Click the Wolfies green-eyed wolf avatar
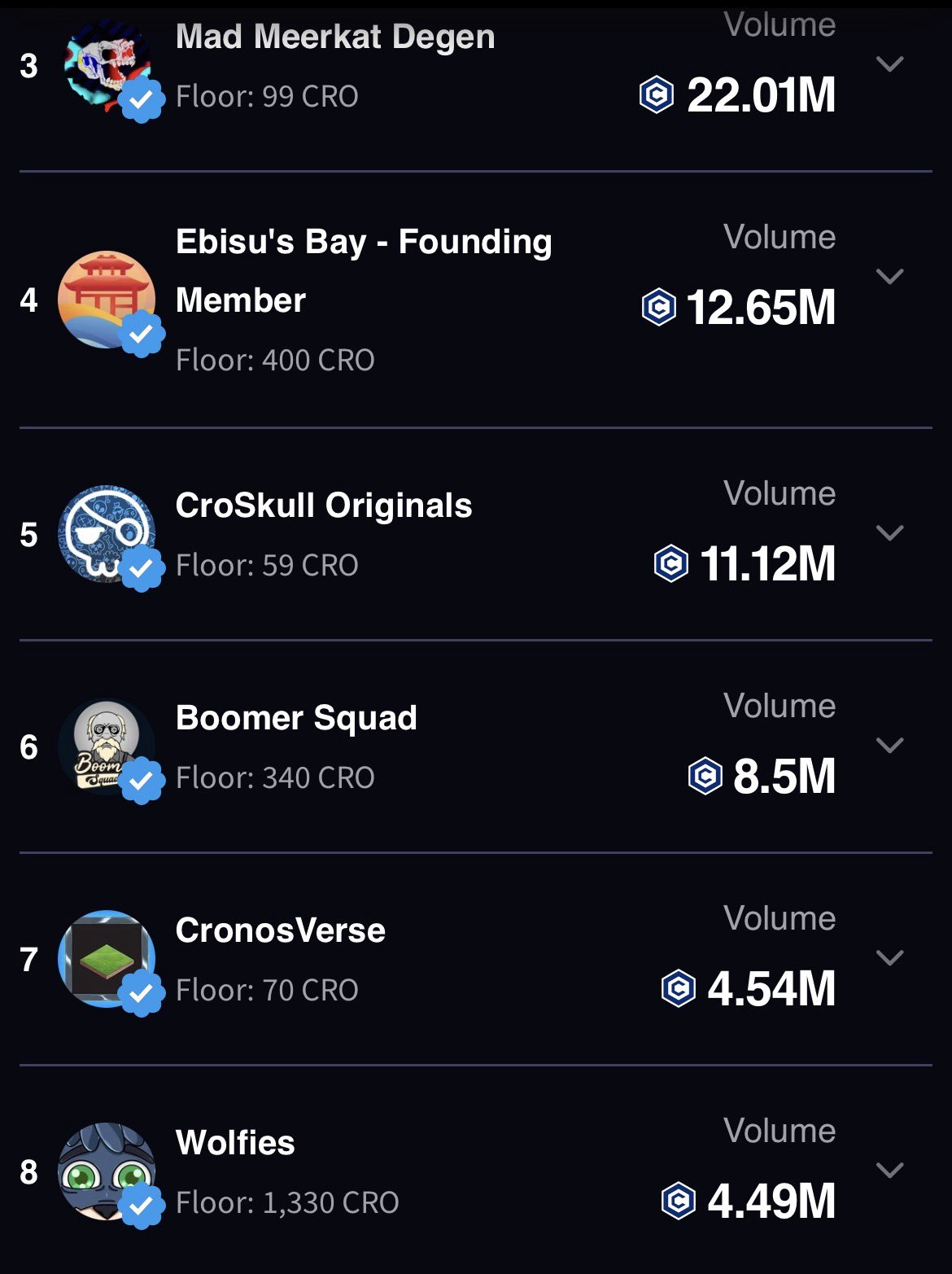Viewport: 952px width, 1274px height. click(107, 1171)
